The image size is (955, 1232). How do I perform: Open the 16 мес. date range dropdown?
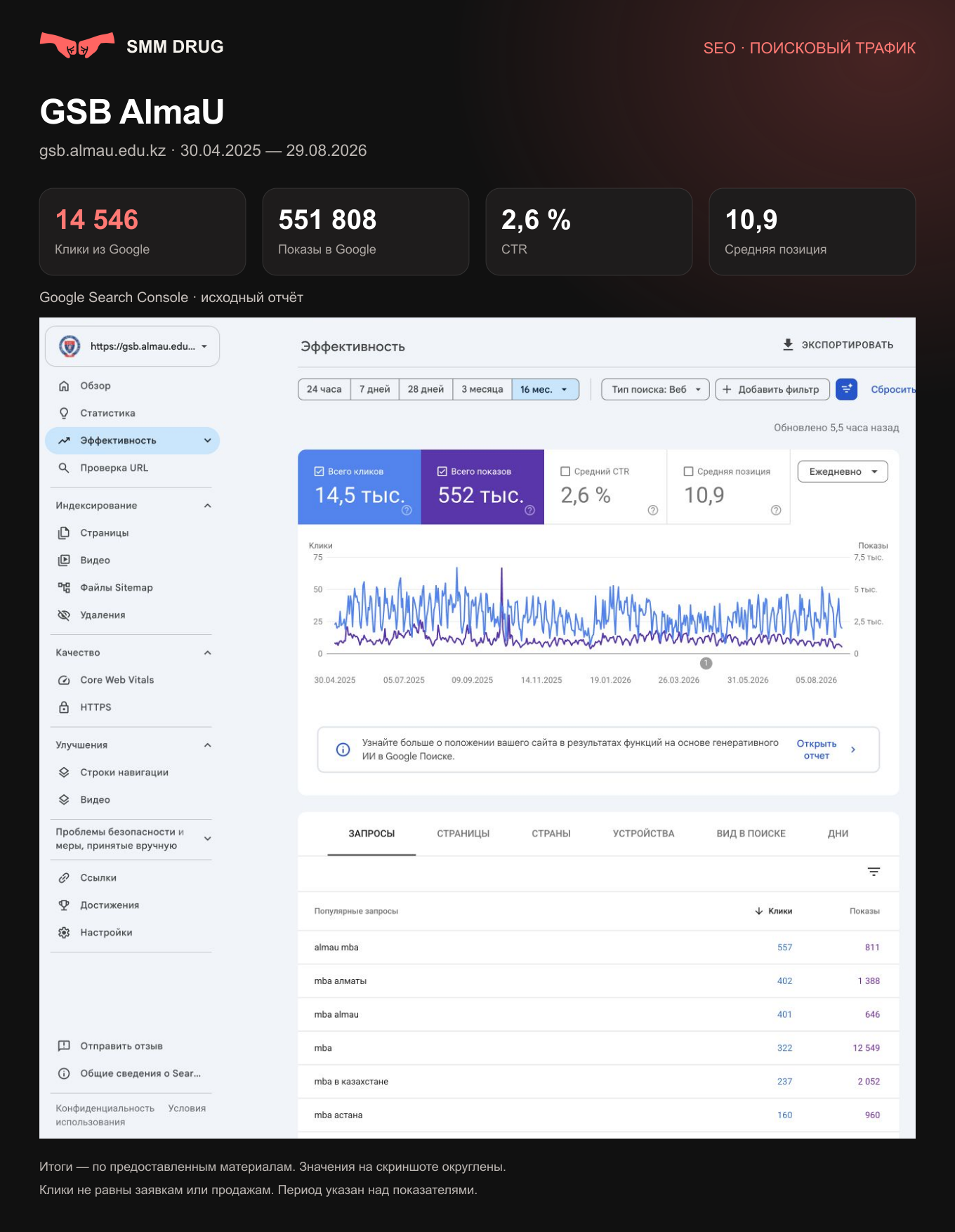pyautogui.click(x=546, y=389)
